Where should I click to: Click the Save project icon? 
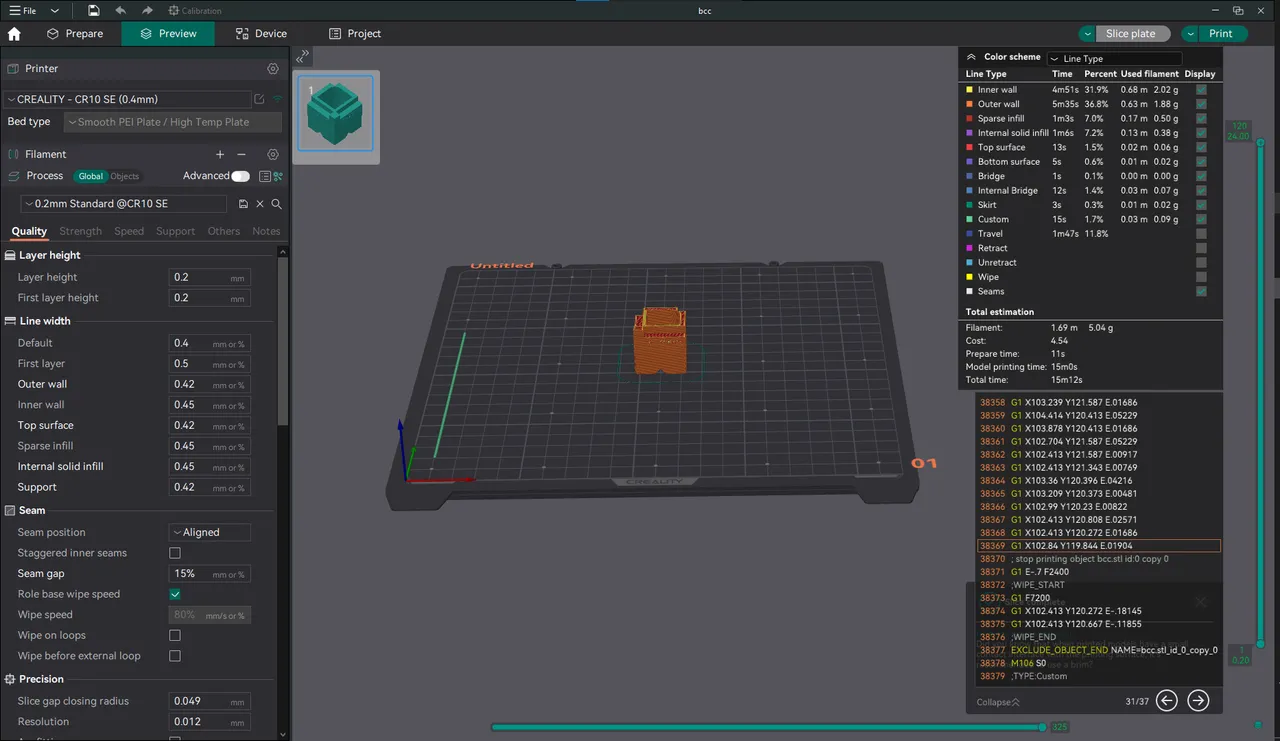tap(93, 10)
